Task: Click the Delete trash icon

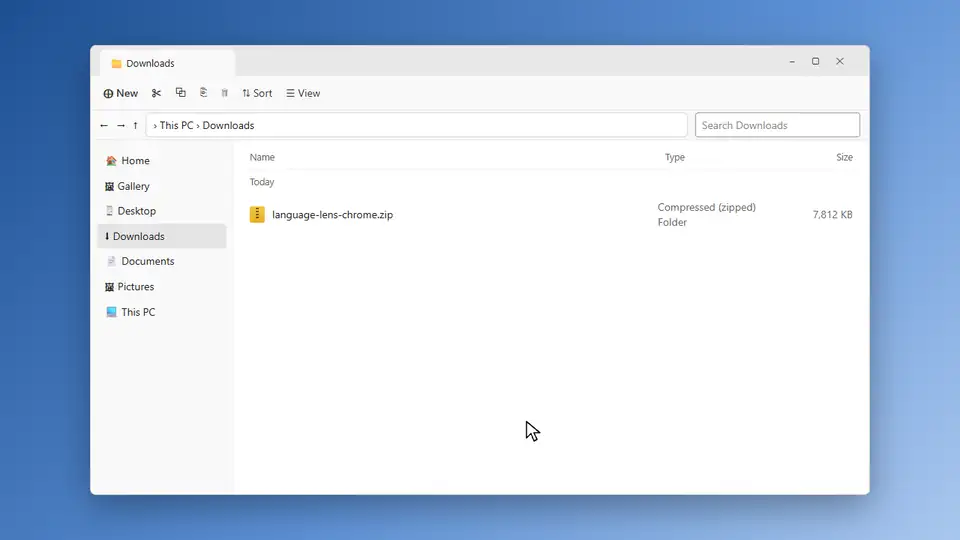Action: click(225, 93)
